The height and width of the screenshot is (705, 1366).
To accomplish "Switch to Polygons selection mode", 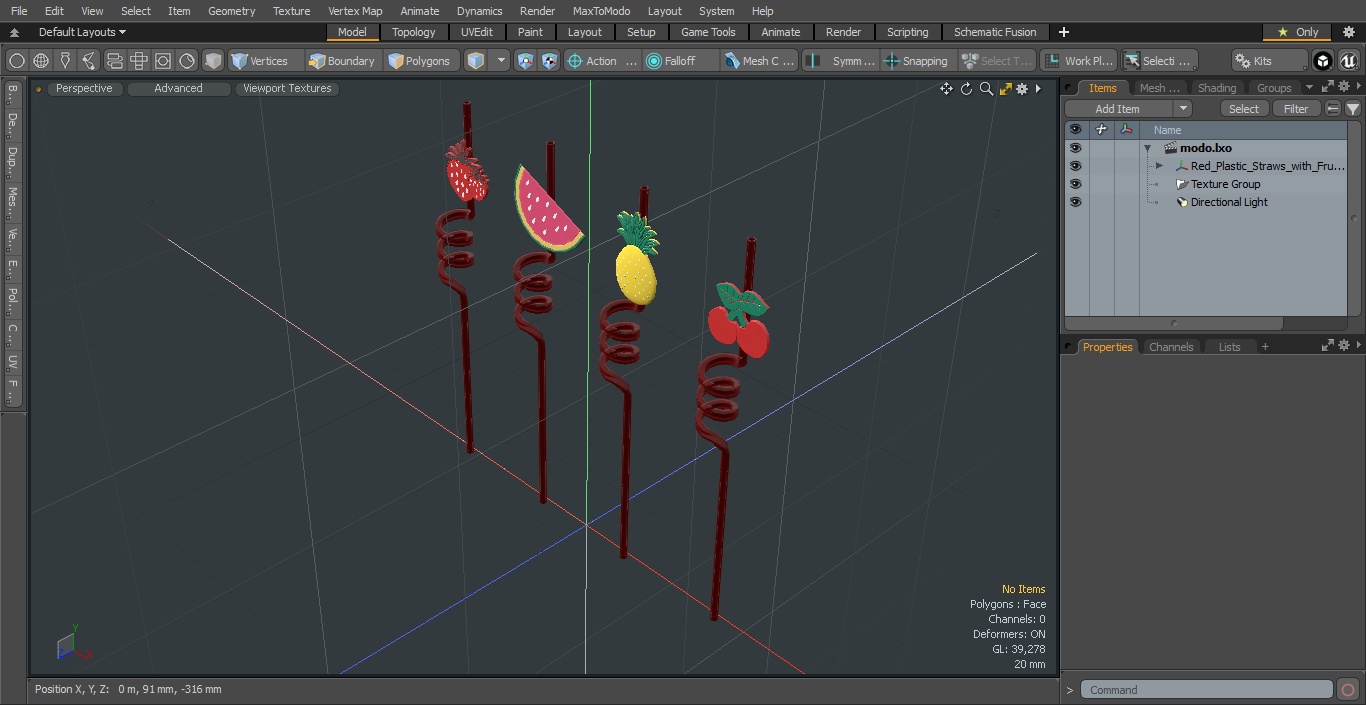I will [421, 61].
